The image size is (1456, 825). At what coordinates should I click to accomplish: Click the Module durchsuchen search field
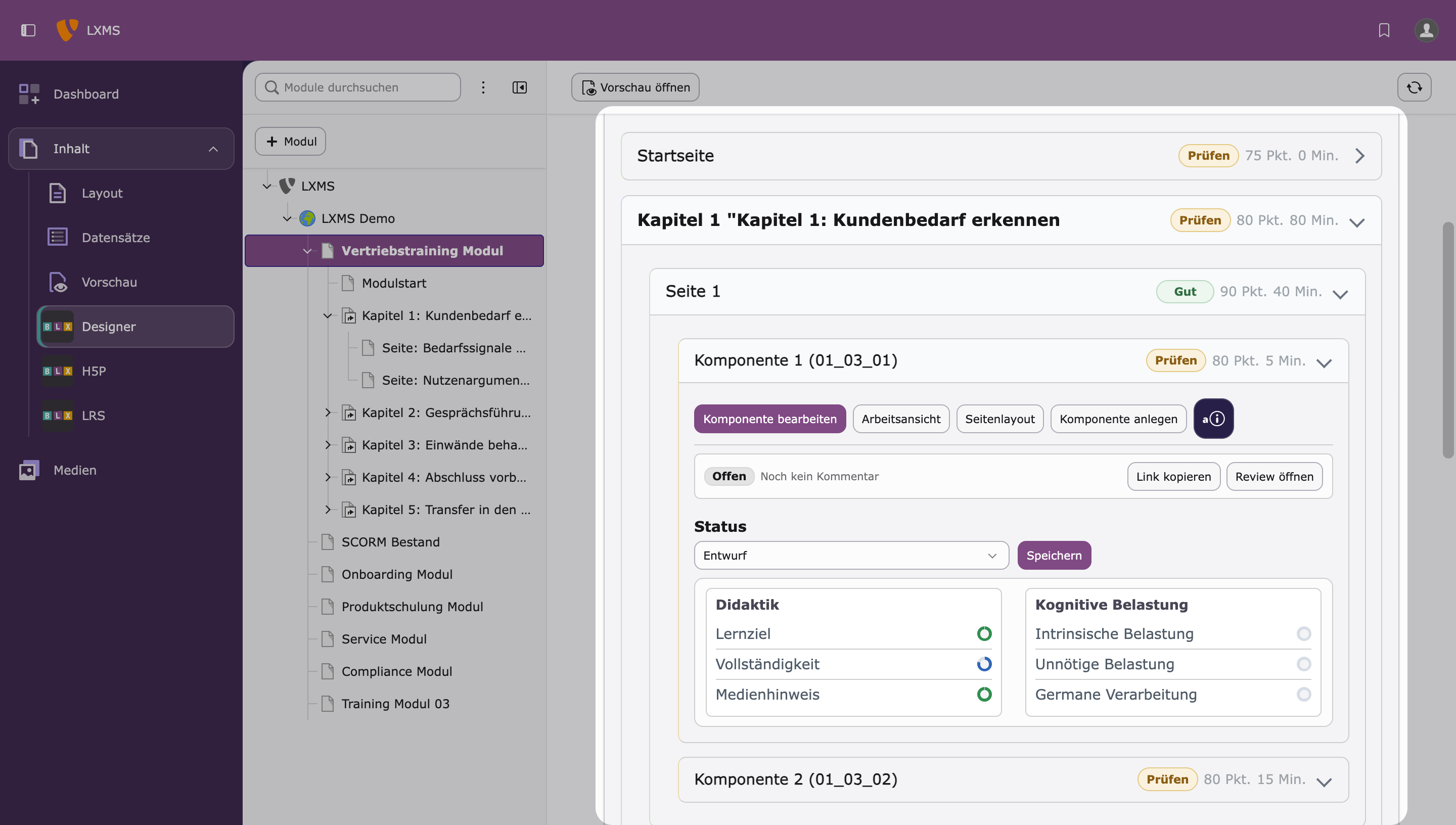(358, 87)
